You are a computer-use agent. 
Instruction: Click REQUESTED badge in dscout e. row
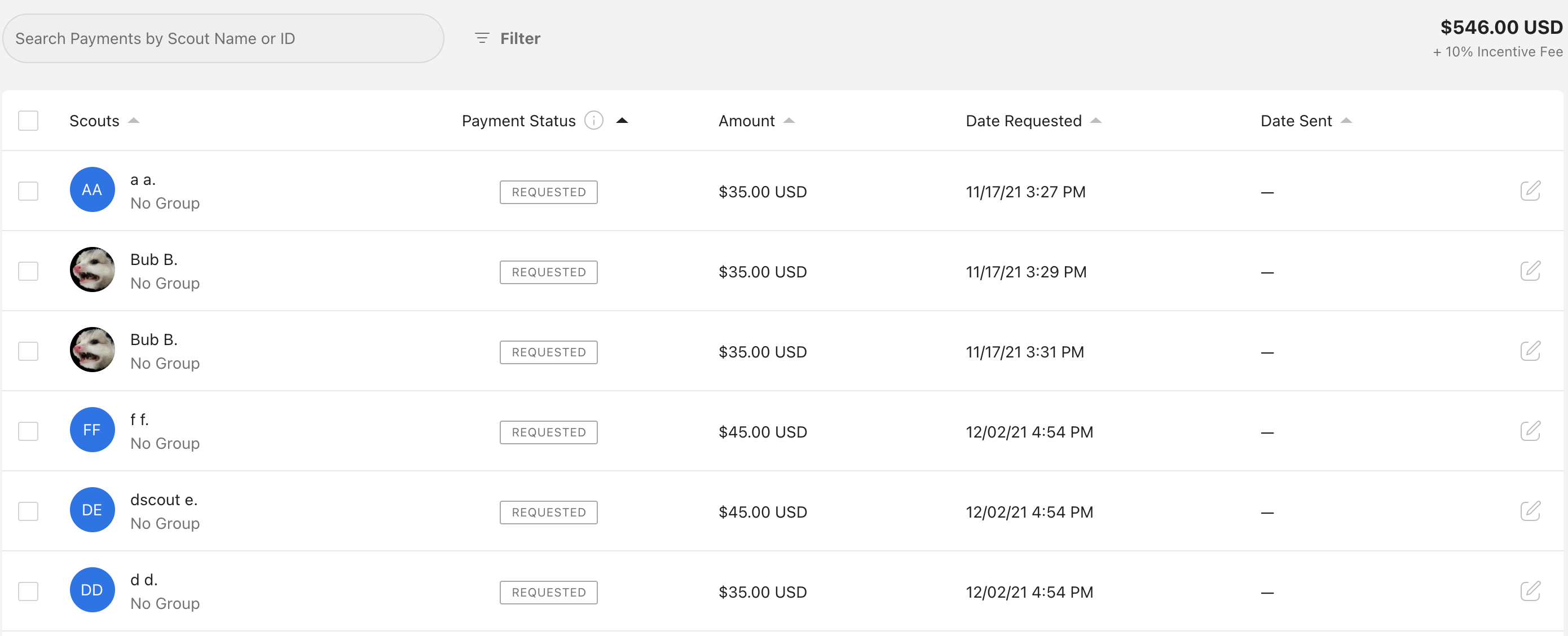pyautogui.click(x=548, y=512)
